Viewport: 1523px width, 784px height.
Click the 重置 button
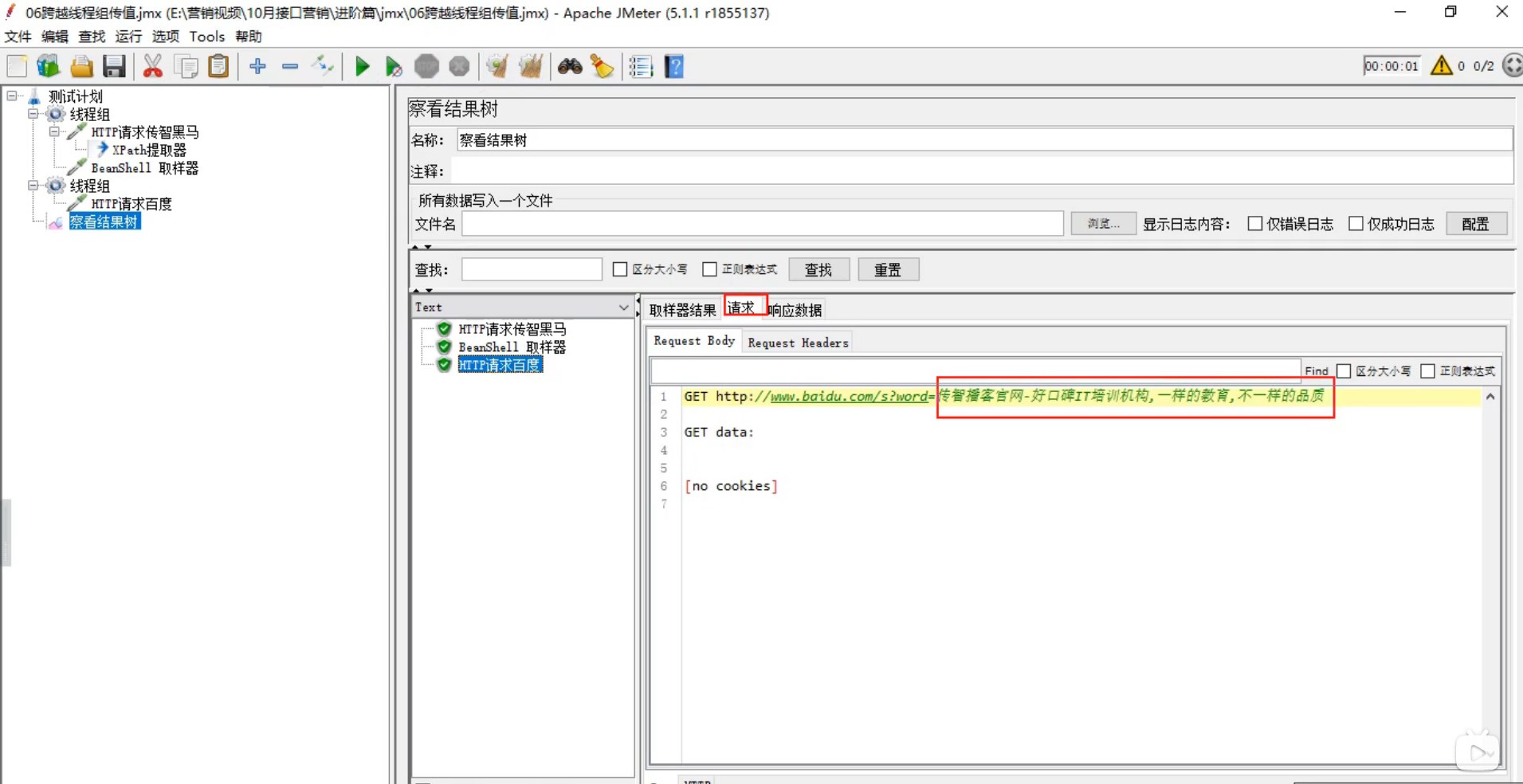(888, 269)
